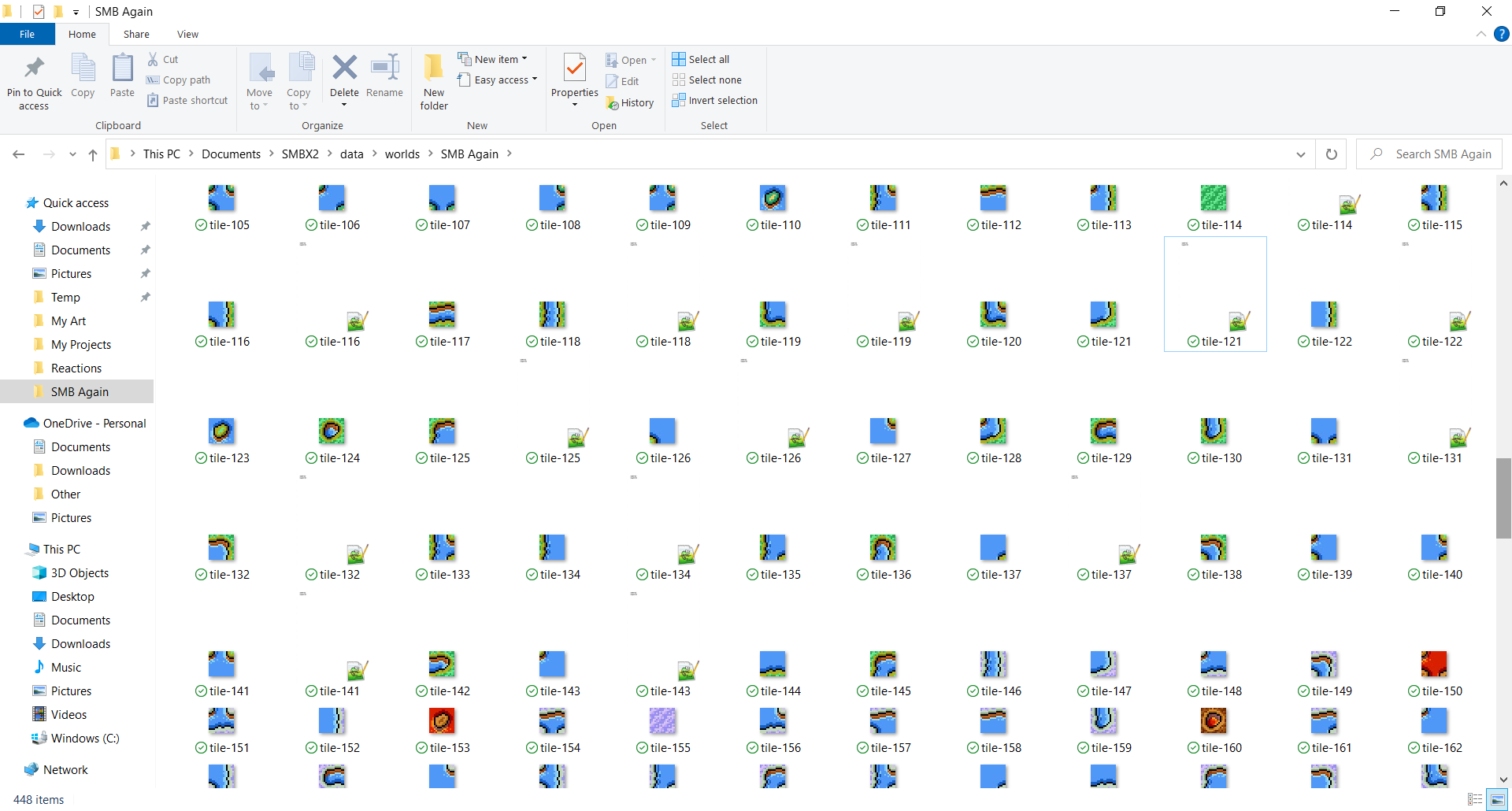Image resolution: width=1512 pixels, height=811 pixels.
Task: Create a New folder
Action: [434, 82]
